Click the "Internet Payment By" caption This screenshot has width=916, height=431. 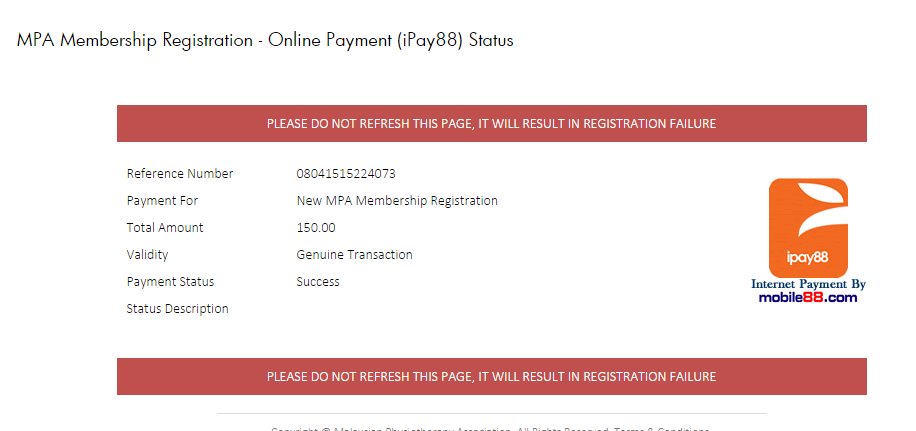808,284
